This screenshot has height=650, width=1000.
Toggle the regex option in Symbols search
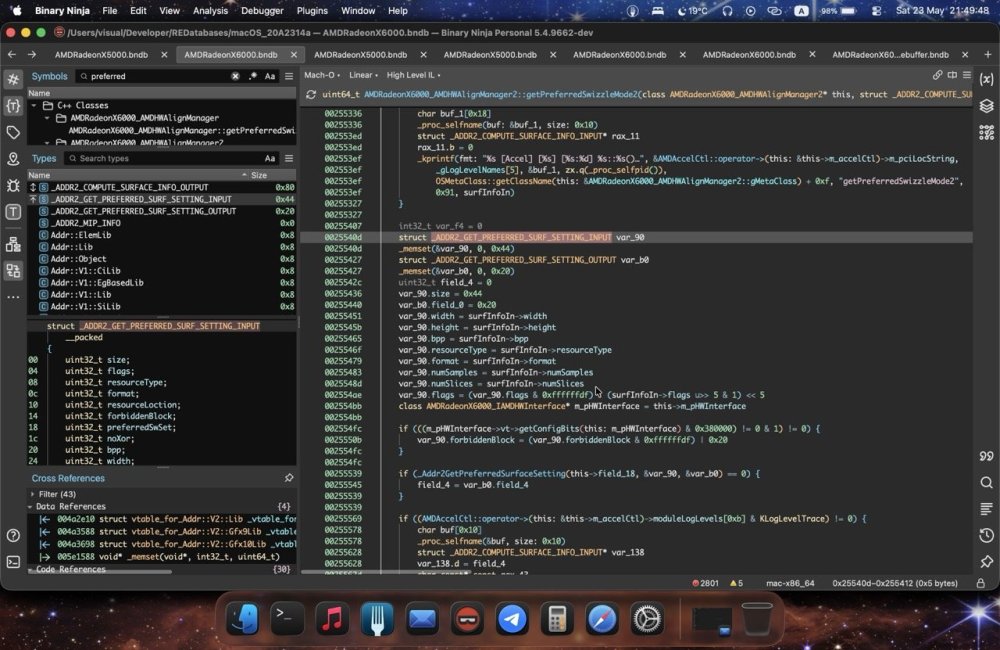pyautogui.click(x=253, y=76)
